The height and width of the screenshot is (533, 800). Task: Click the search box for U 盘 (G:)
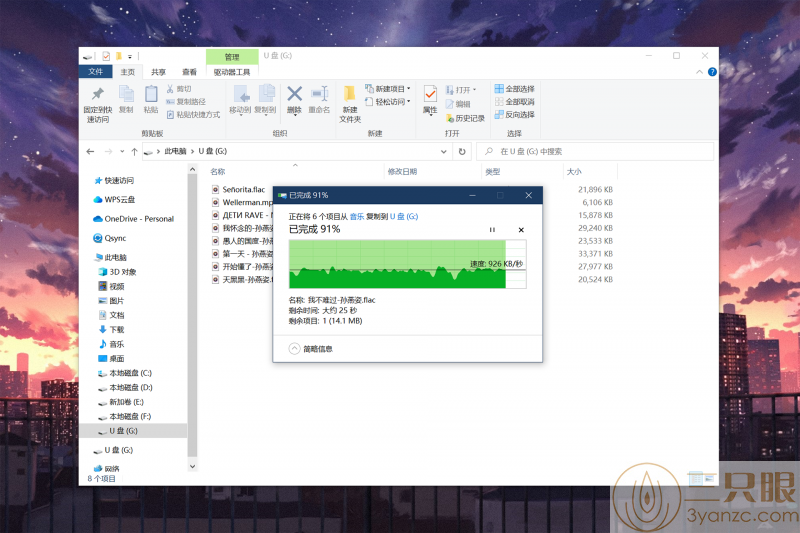pyautogui.click(x=594, y=151)
